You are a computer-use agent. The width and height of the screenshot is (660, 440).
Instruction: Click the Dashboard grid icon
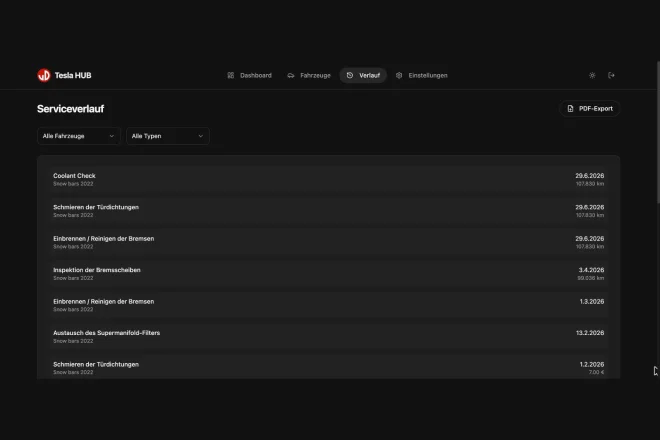click(231, 75)
